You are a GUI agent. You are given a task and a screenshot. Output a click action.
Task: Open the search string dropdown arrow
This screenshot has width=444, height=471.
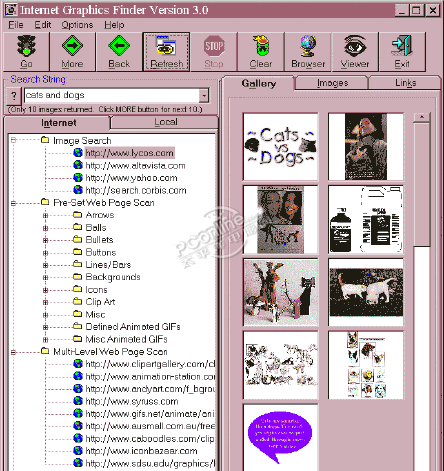pos(204,96)
